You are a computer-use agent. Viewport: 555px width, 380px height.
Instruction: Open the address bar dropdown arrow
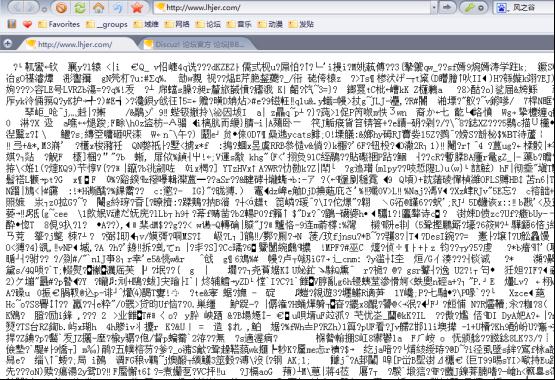pos(434,7)
